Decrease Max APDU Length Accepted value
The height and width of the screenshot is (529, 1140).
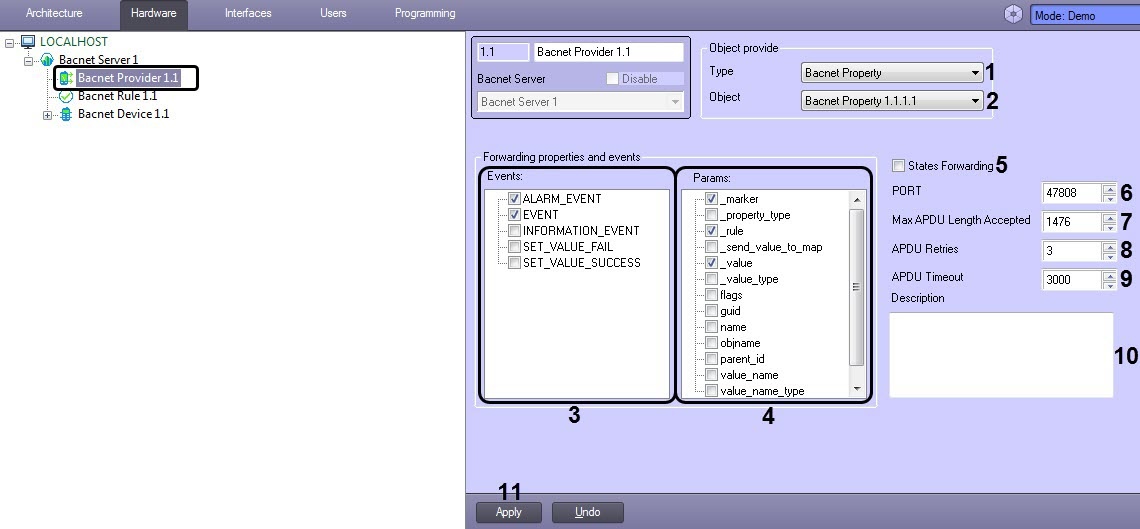coord(1109,227)
